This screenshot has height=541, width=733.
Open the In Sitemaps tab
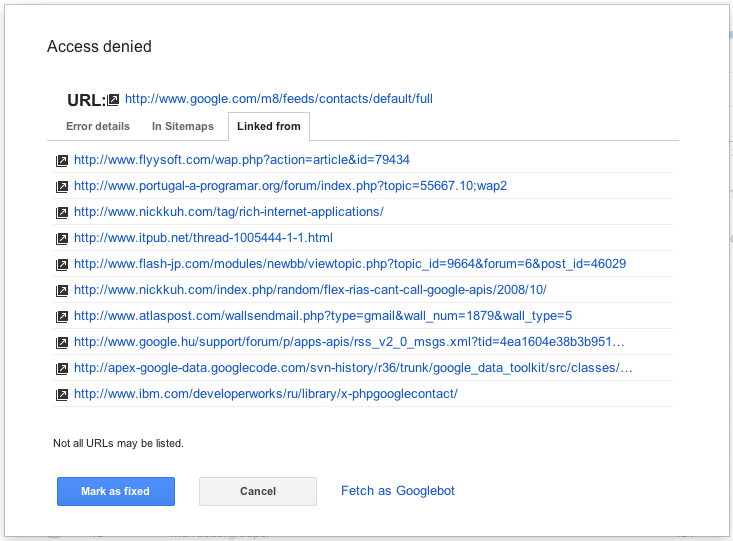[x=183, y=127]
